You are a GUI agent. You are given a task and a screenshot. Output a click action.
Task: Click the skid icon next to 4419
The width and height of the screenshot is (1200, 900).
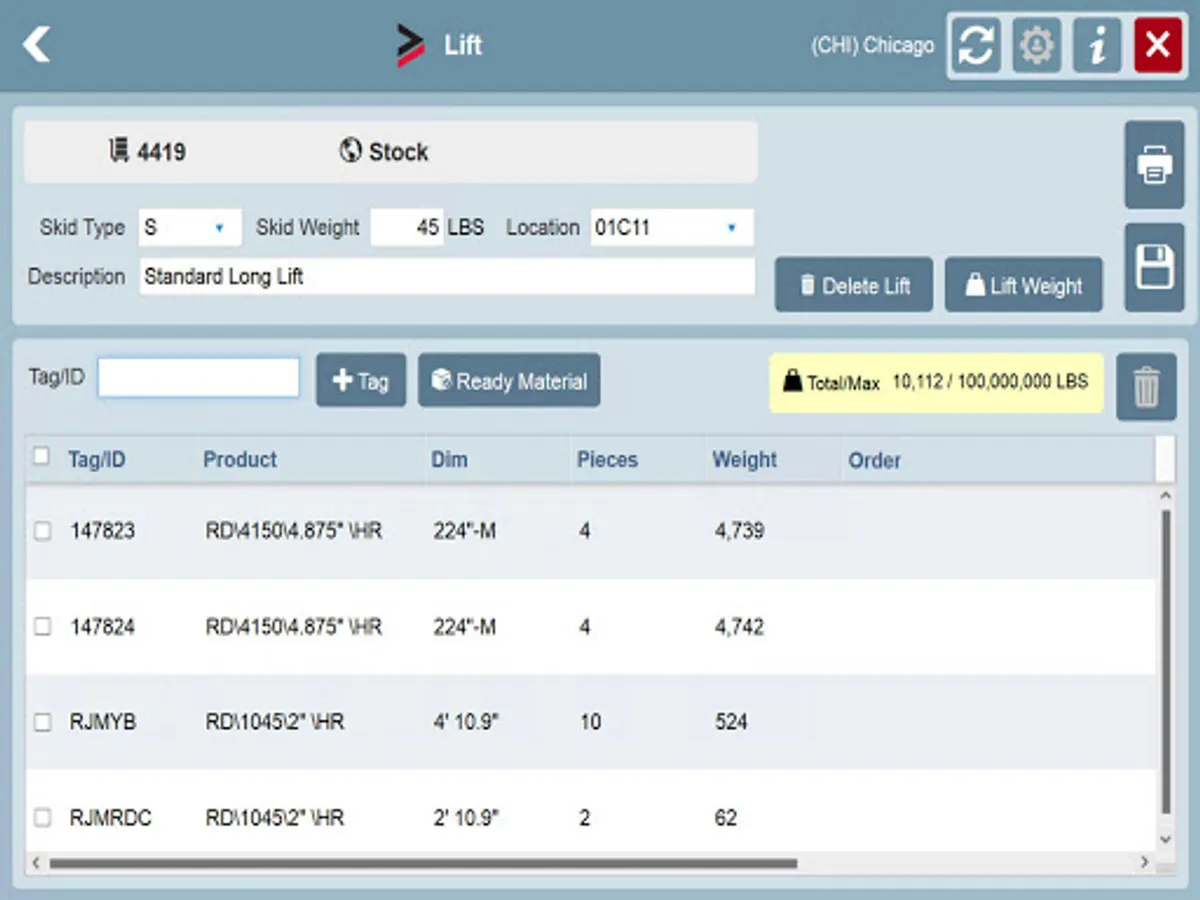pyautogui.click(x=119, y=152)
